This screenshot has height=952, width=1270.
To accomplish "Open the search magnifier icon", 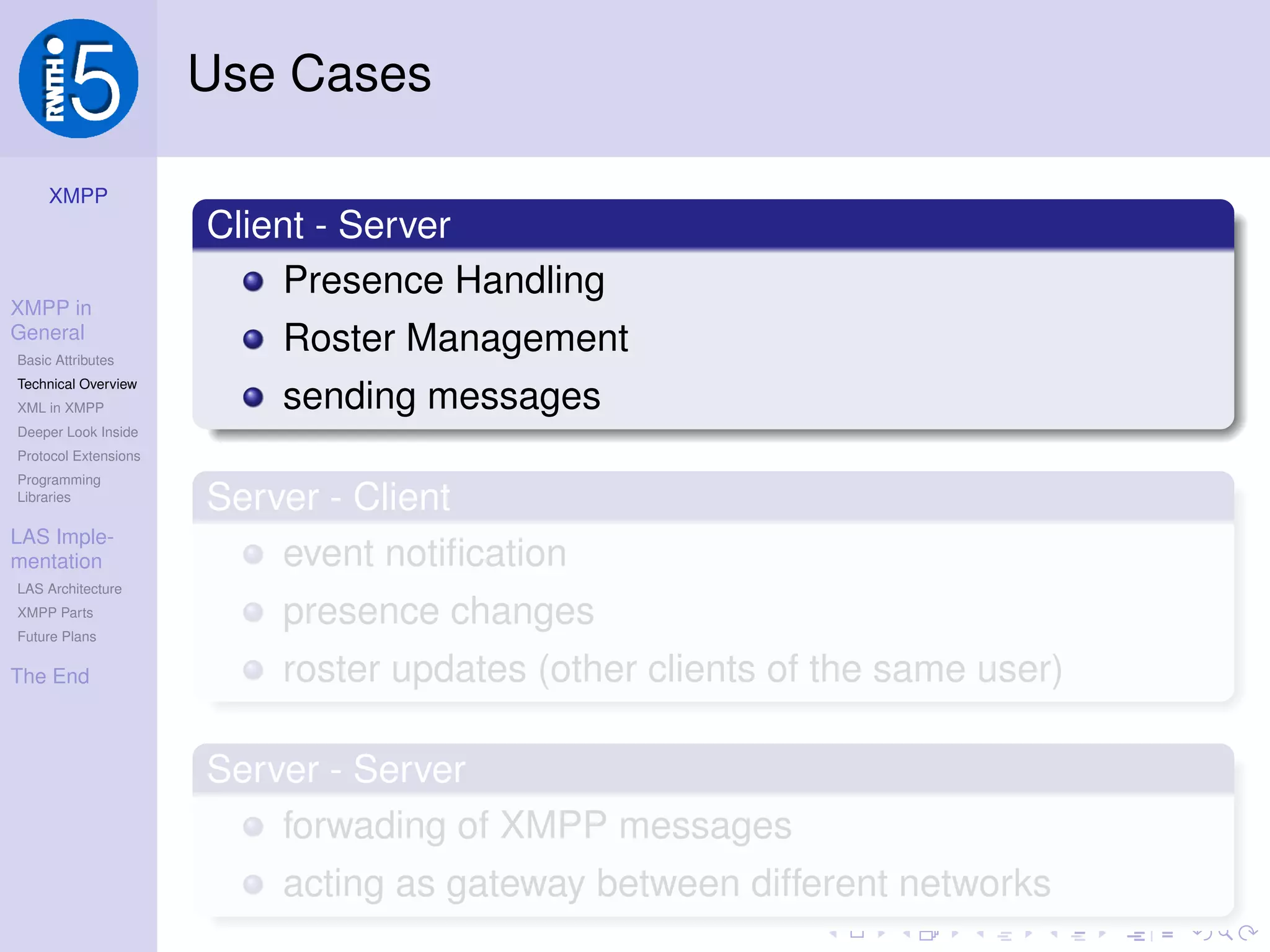I will click(x=1225, y=935).
